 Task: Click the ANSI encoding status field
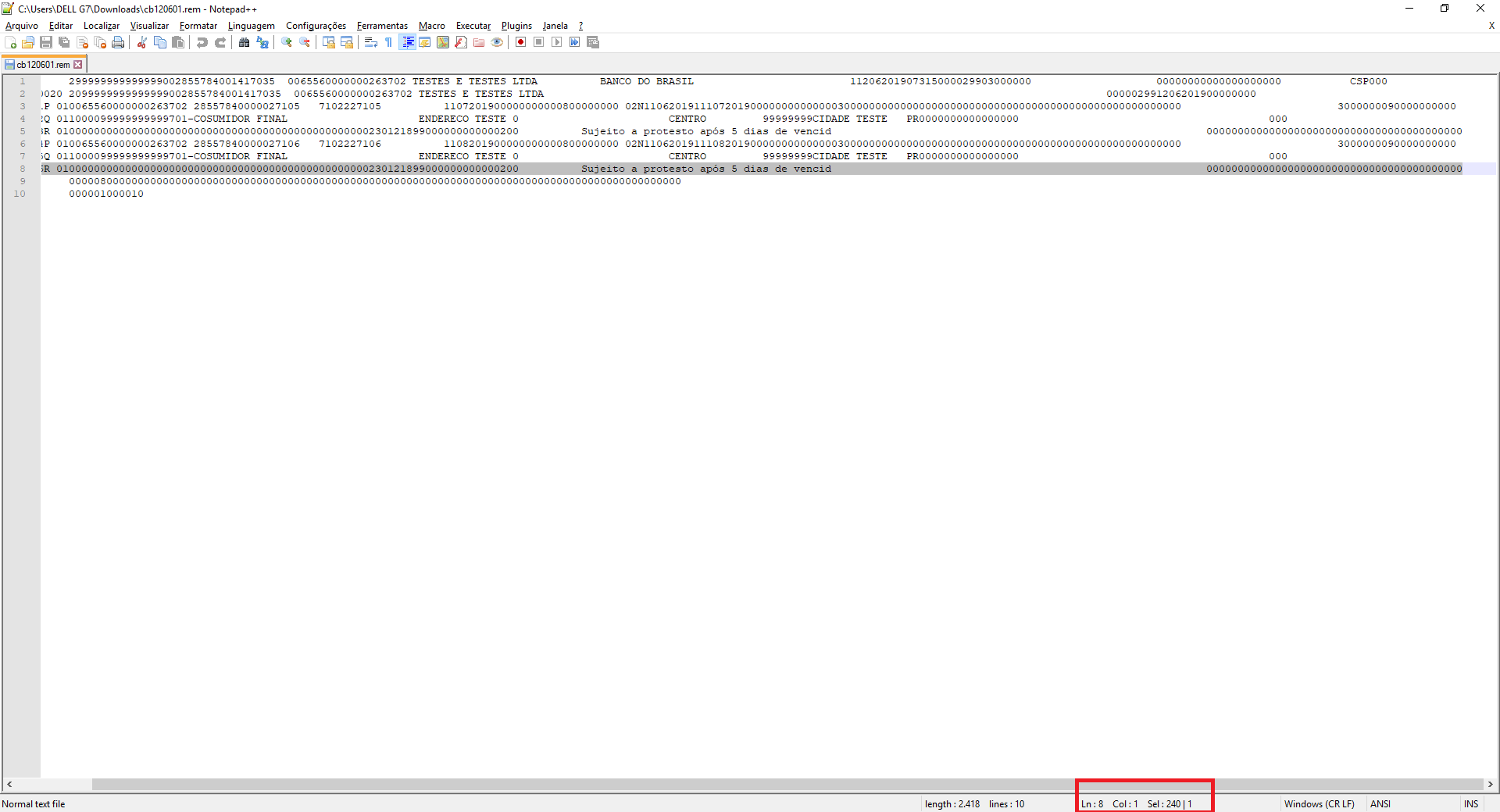click(1380, 804)
